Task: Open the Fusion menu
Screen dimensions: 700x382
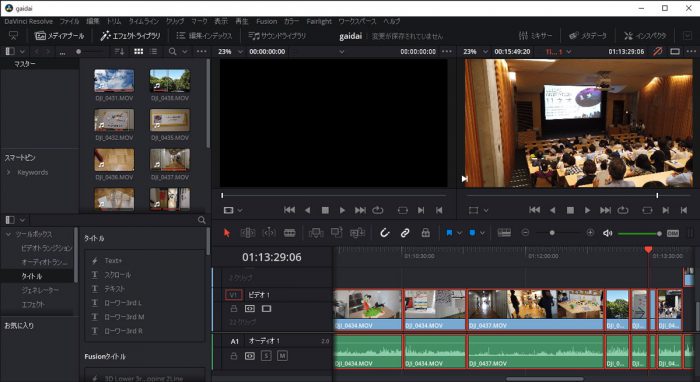Action: tap(267, 21)
